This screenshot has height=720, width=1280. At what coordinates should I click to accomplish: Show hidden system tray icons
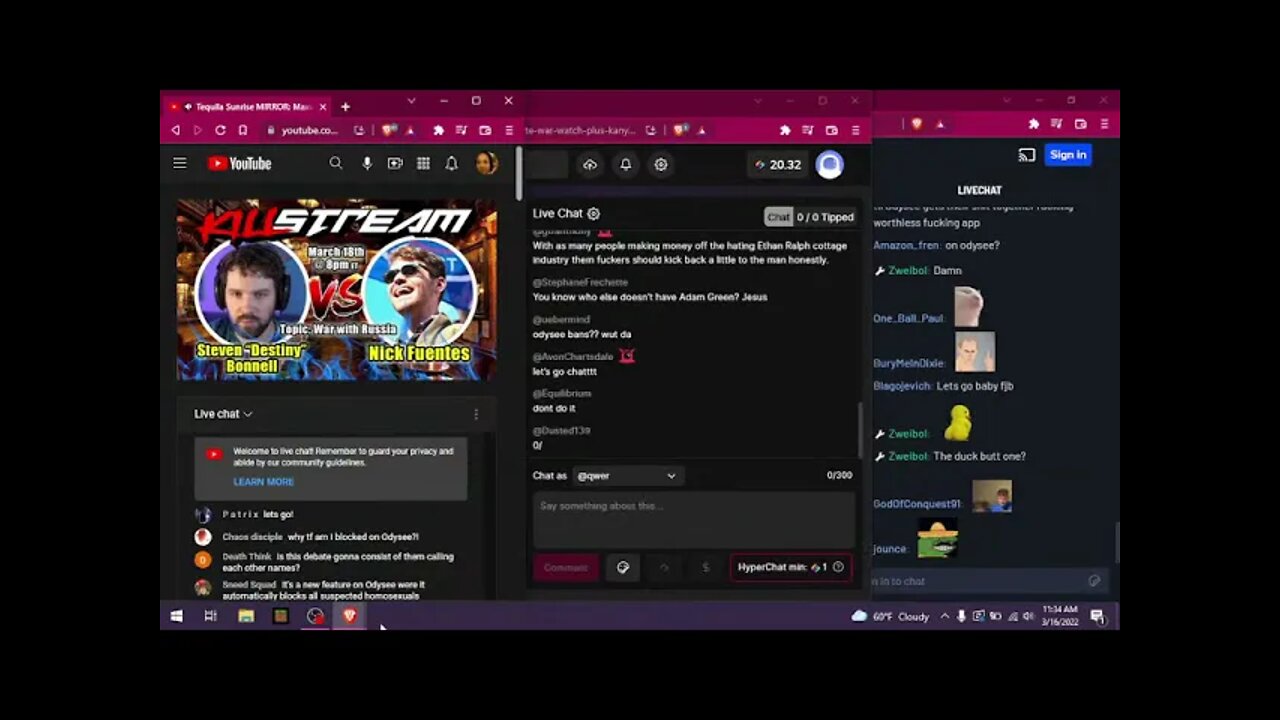click(944, 616)
